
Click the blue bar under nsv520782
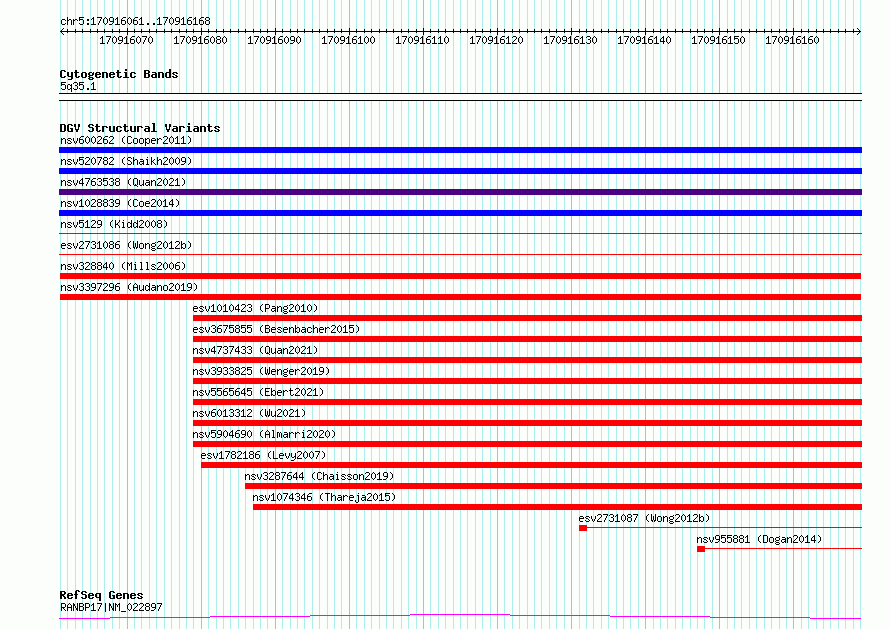pyautogui.click(x=460, y=171)
